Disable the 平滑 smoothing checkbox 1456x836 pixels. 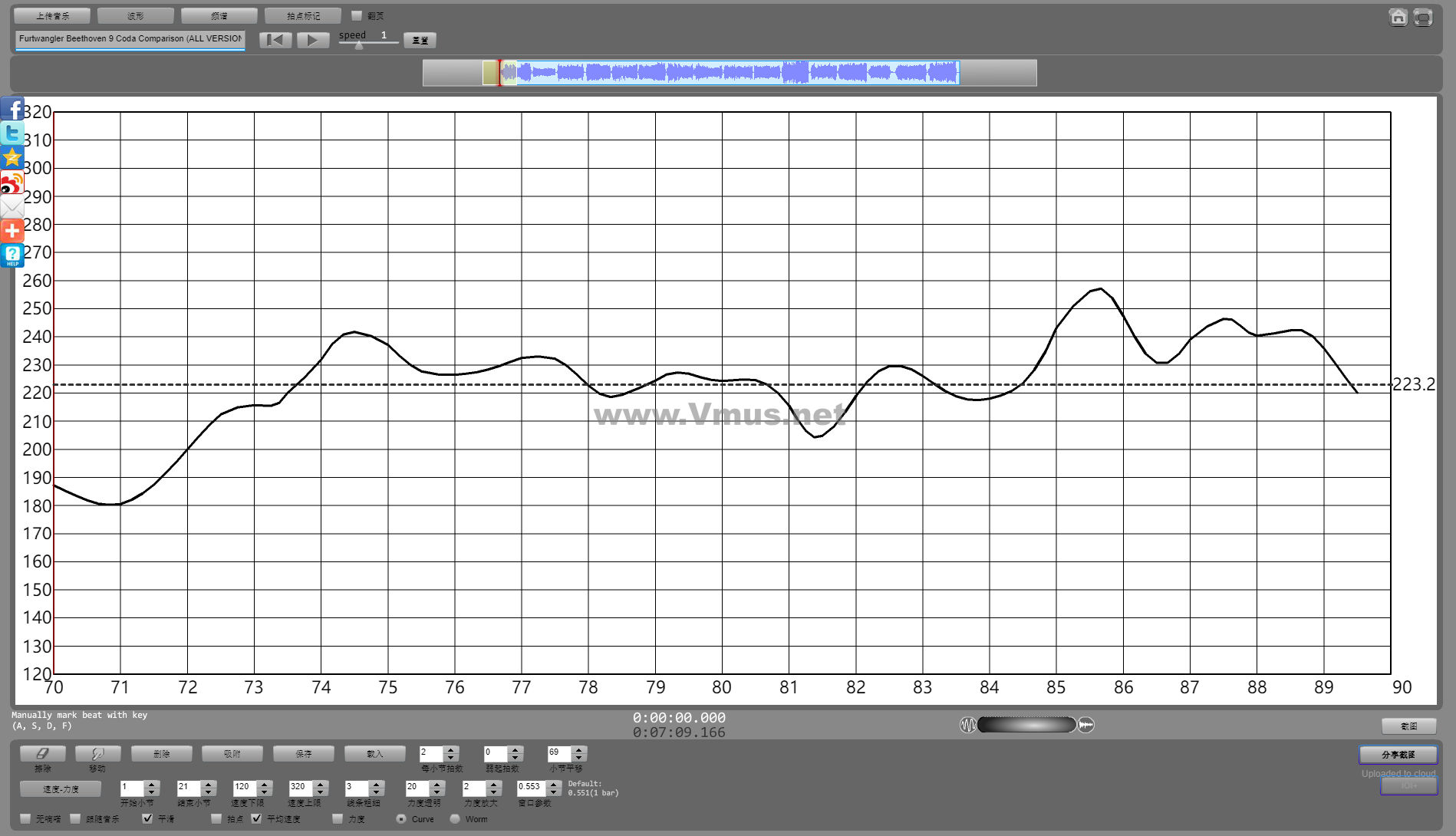tap(148, 818)
